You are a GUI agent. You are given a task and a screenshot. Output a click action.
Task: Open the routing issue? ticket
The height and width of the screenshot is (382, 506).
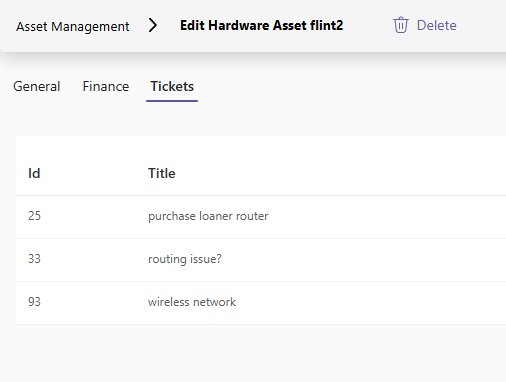coord(185,259)
